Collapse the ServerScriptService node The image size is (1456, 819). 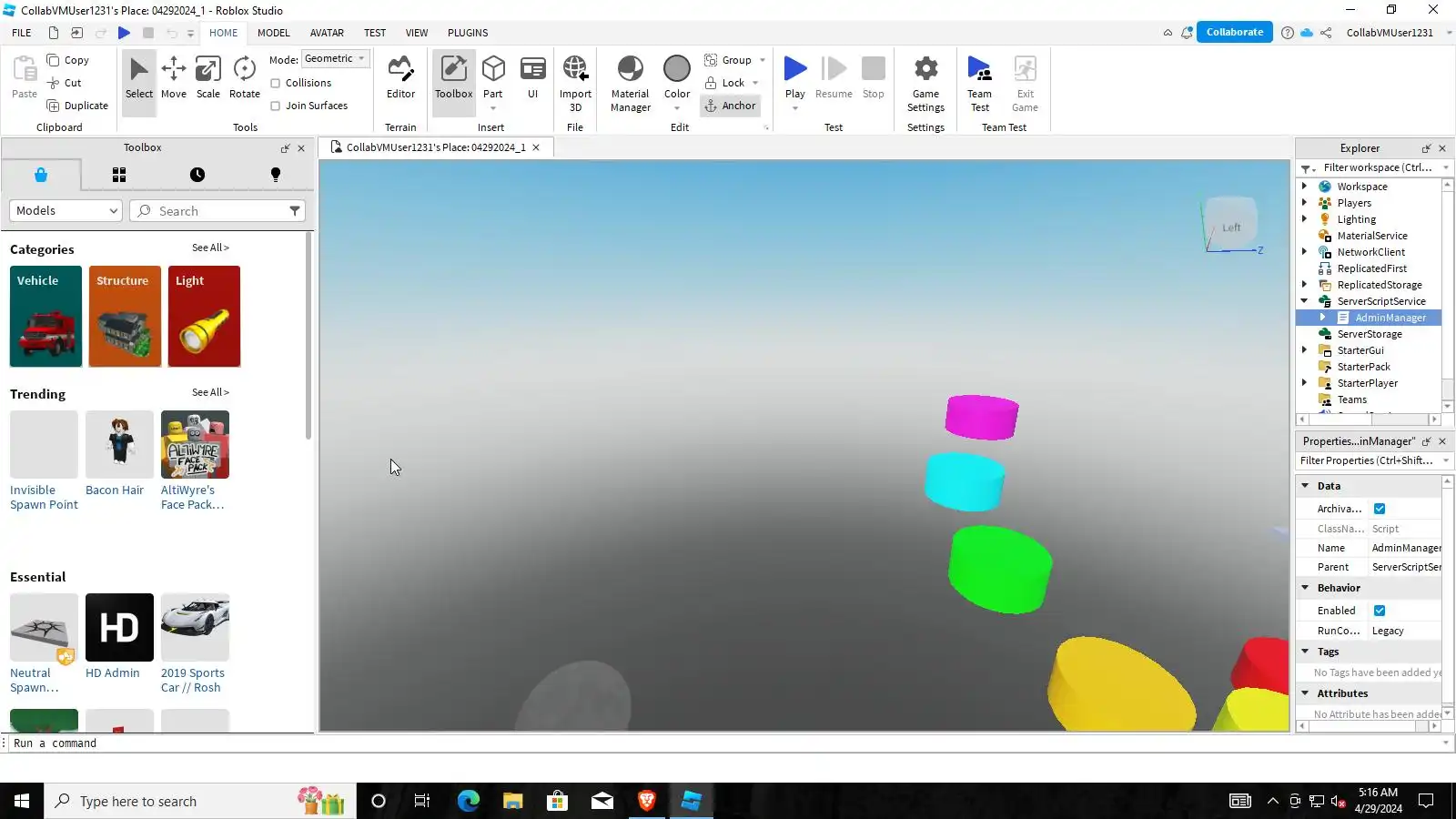(1304, 300)
